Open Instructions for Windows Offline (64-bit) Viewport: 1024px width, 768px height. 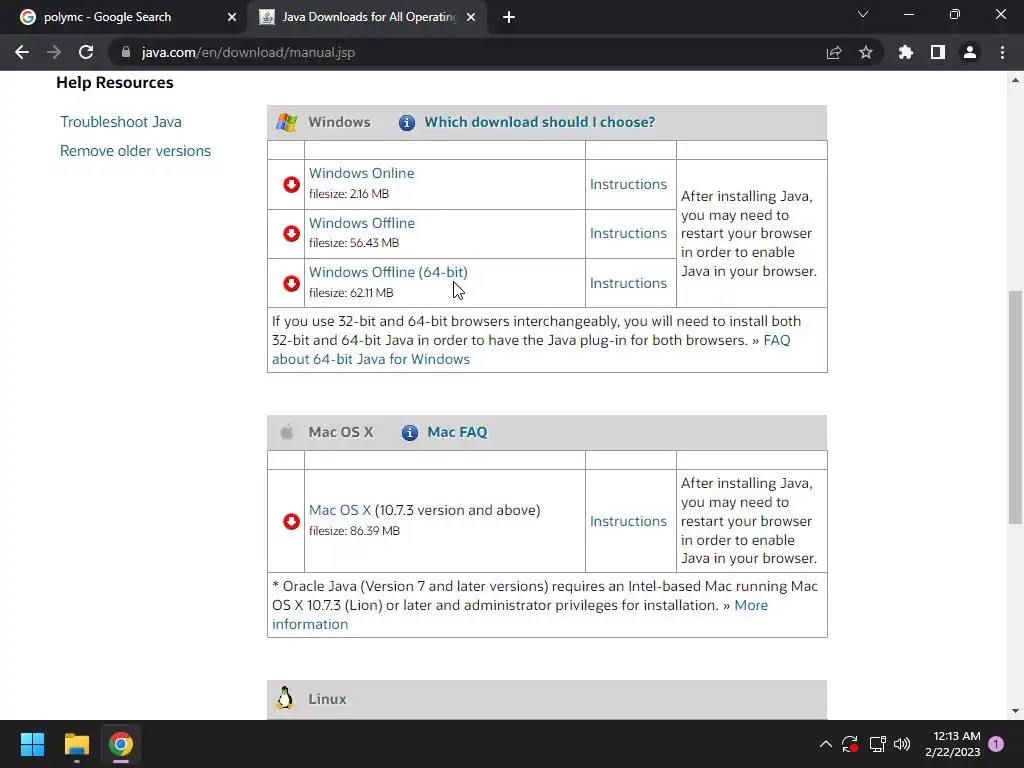click(628, 283)
